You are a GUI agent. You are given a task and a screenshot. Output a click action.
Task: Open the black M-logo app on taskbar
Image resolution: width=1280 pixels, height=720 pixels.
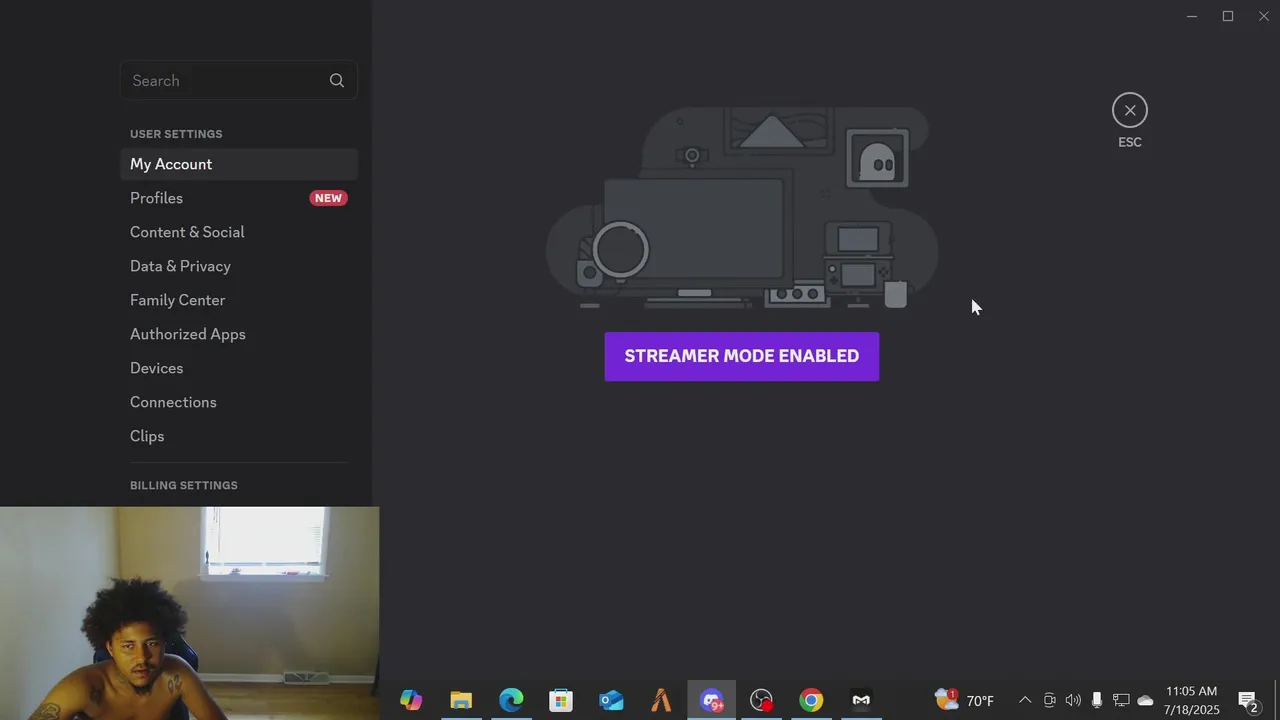(861, 700)
